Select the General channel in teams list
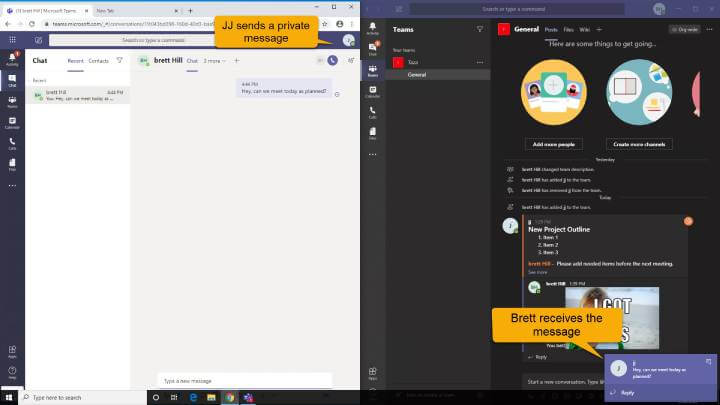Image resolution: width=720 pixels, height=405 pixels. tap(438, 74)
